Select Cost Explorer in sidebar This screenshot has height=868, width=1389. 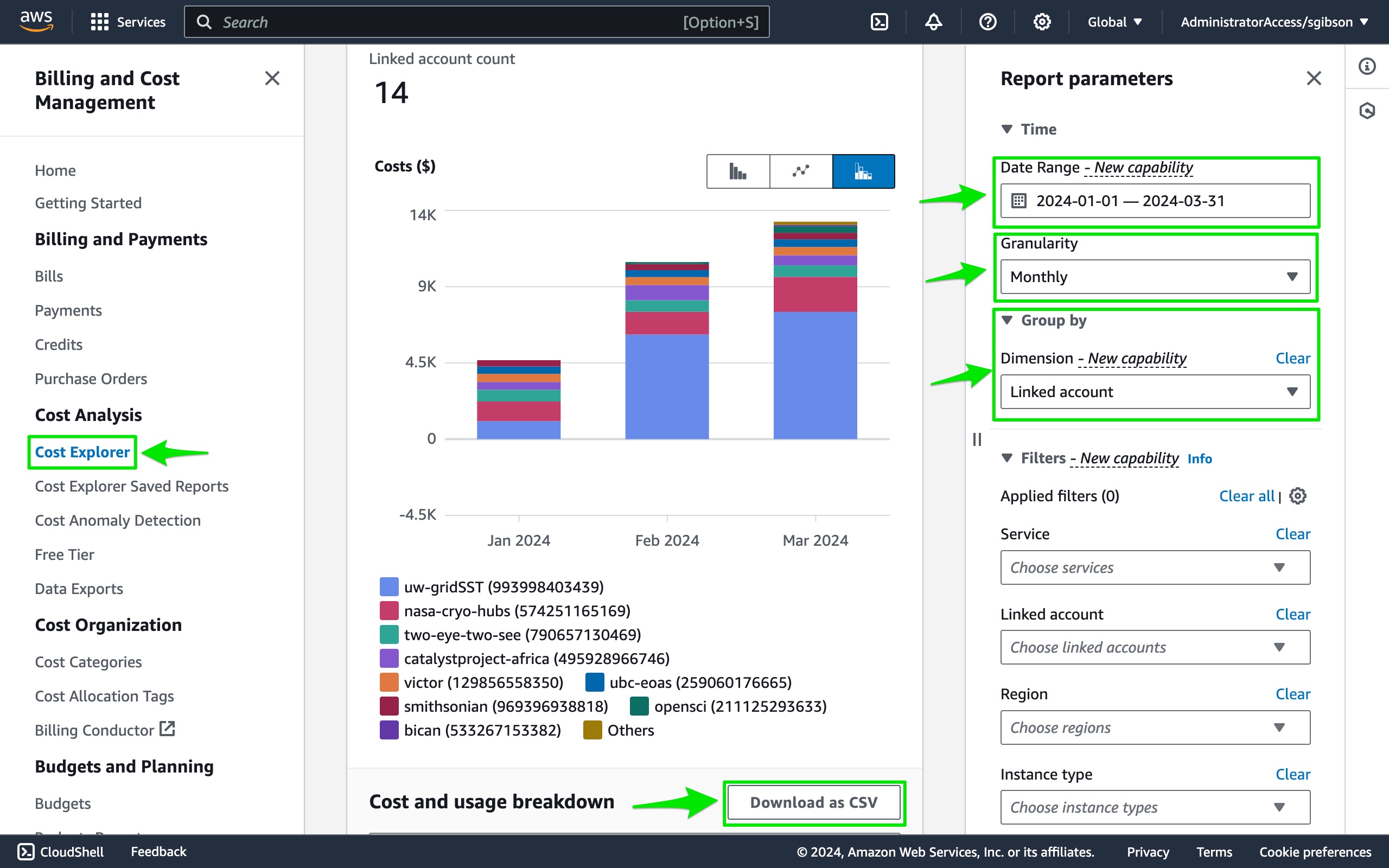pos(82,452)
